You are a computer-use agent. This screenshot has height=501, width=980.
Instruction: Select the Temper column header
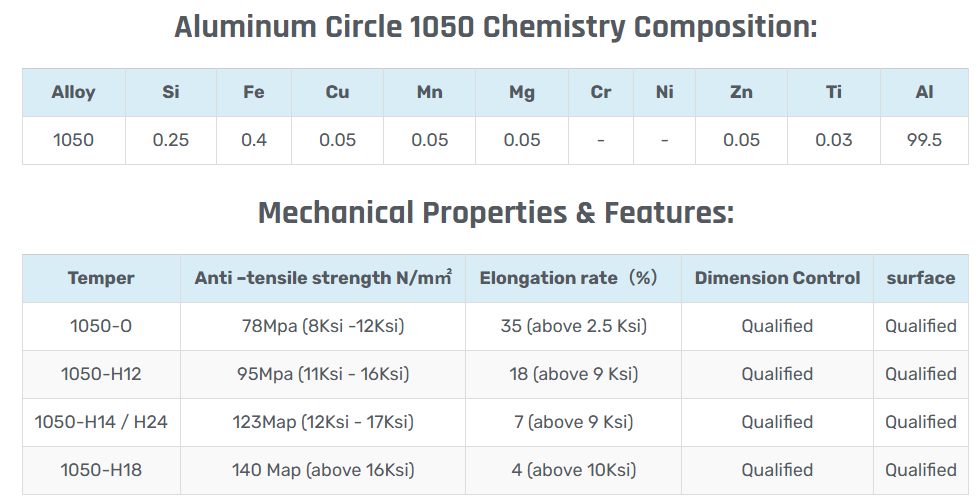(x=101, y=278)
